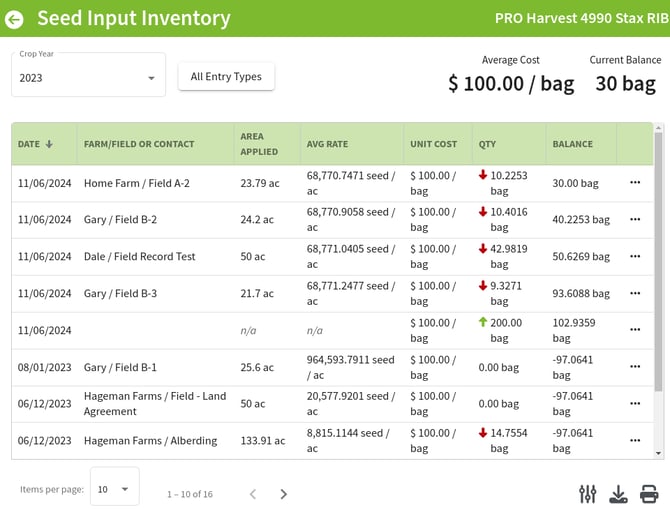
Task: Click the back arrow icon in header
Action: pyautogui.click(x=15, y=18)
